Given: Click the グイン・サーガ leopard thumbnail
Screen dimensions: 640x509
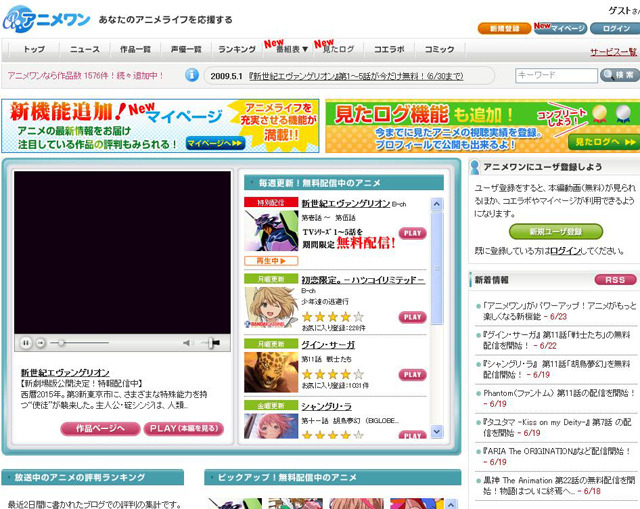Looking at the screenshot, I should point(271,372).
